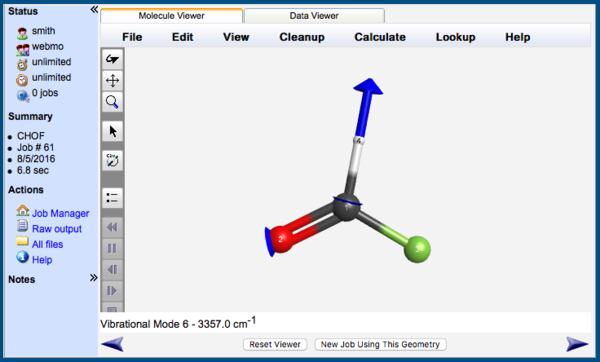Select the Zoom magnifier tool
Screen dimensions: 600x362
(x=112, y=102)
